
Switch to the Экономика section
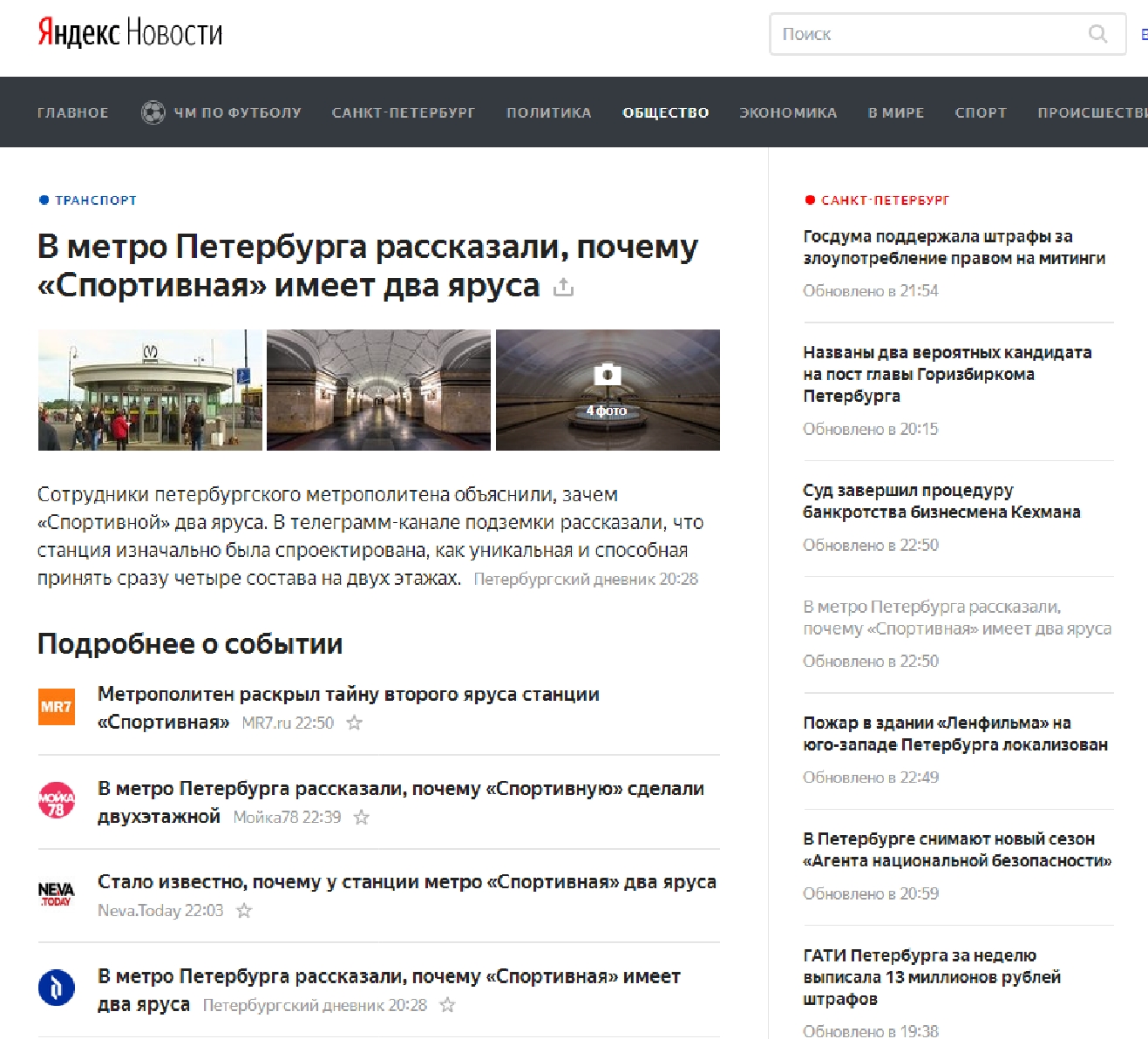788,112
